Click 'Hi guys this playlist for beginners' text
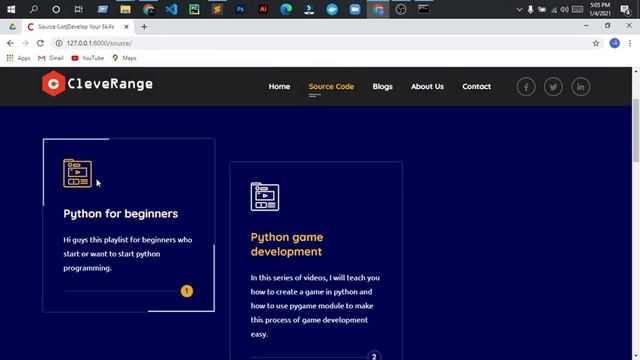Image resolution: width=640 pixels, height=360 pixels. click(127, 254)
